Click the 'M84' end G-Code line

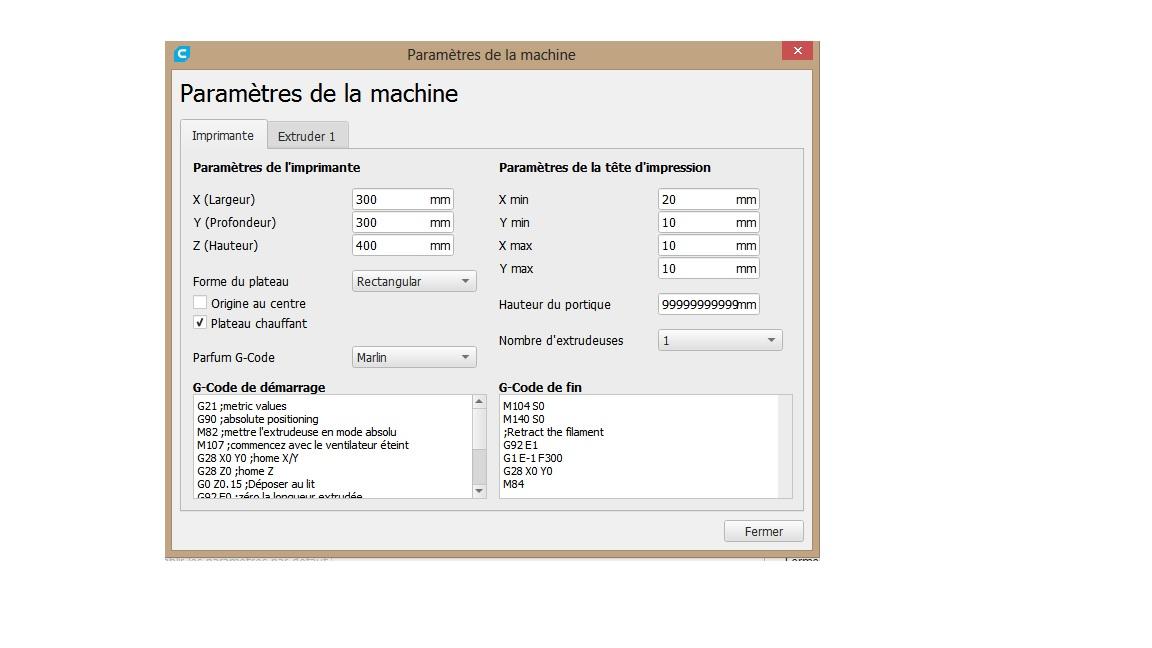coord(514,483)
